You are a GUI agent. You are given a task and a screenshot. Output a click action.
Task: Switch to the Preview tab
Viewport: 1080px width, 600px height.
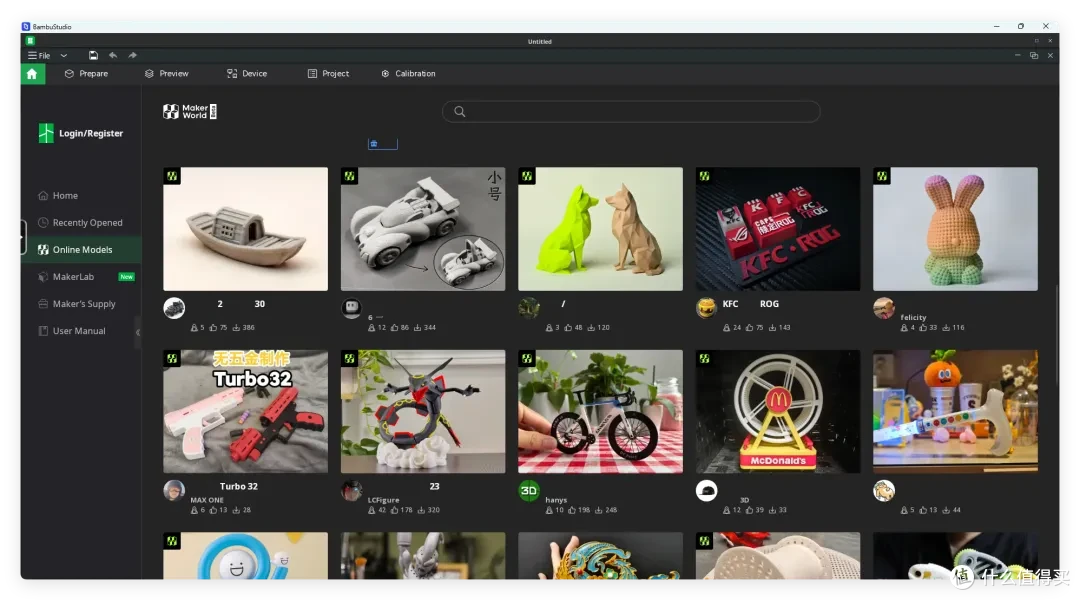coord(167,74)
